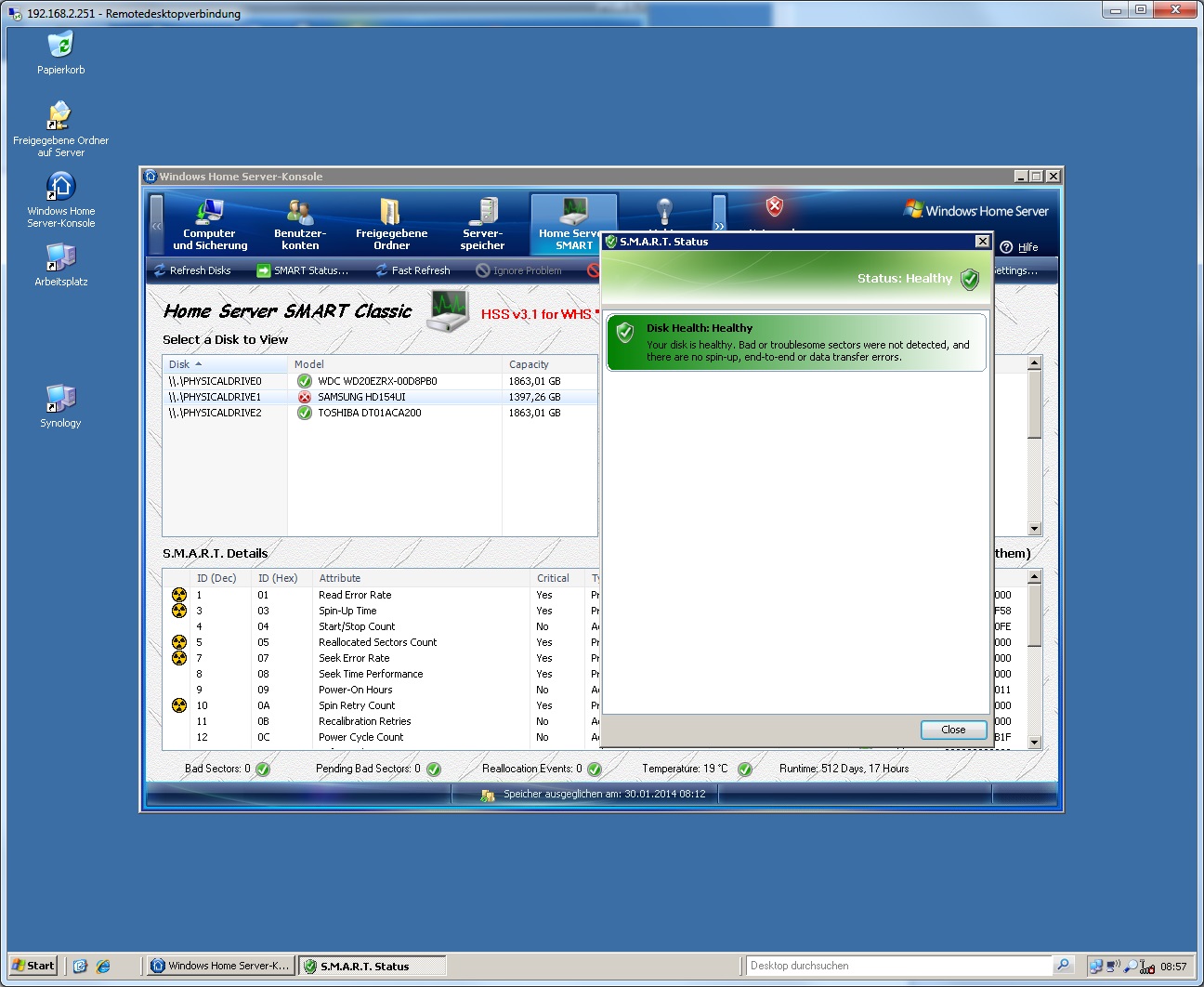Click the red shield network status icon
This screenshot has height=987, width=1204.
pyautogui.click(x=774, y=206)
